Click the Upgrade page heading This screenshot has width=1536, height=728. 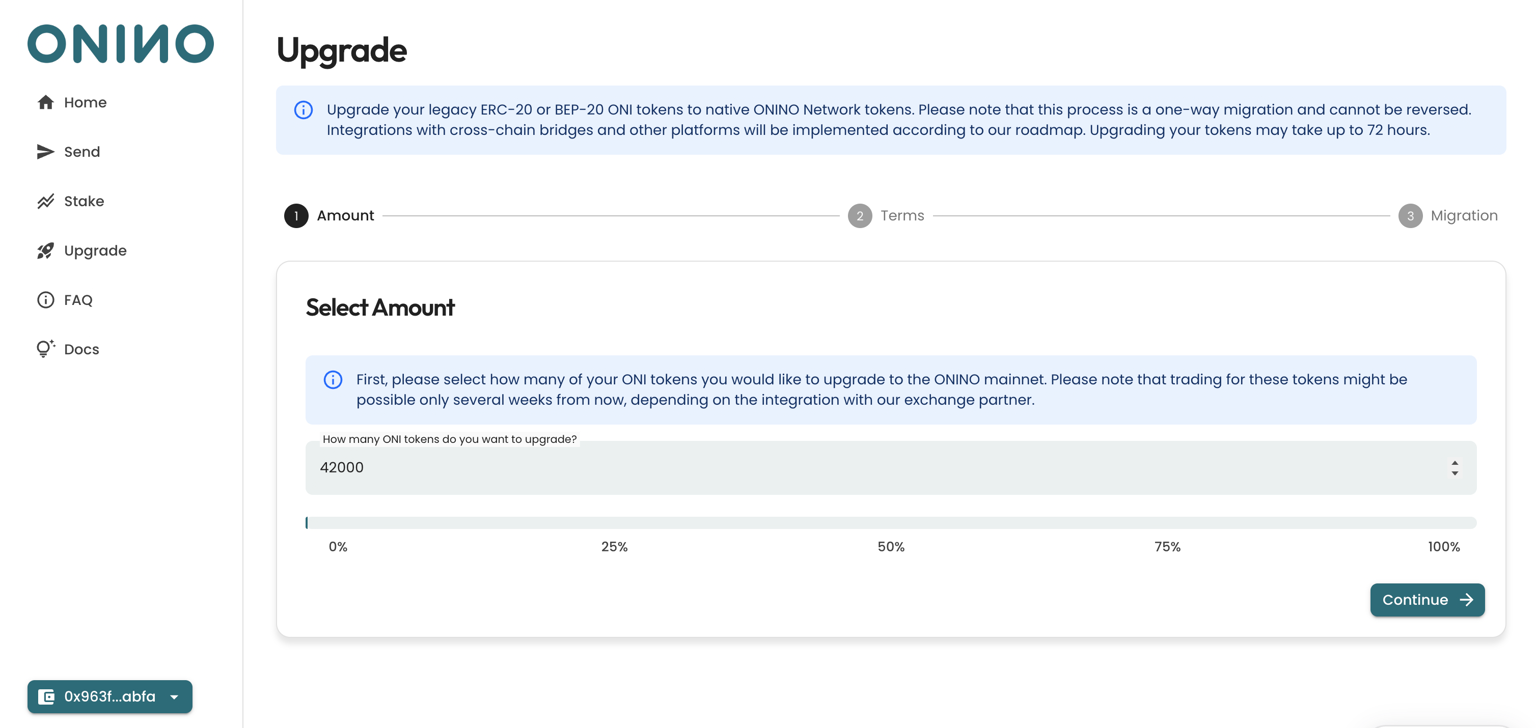342,50
